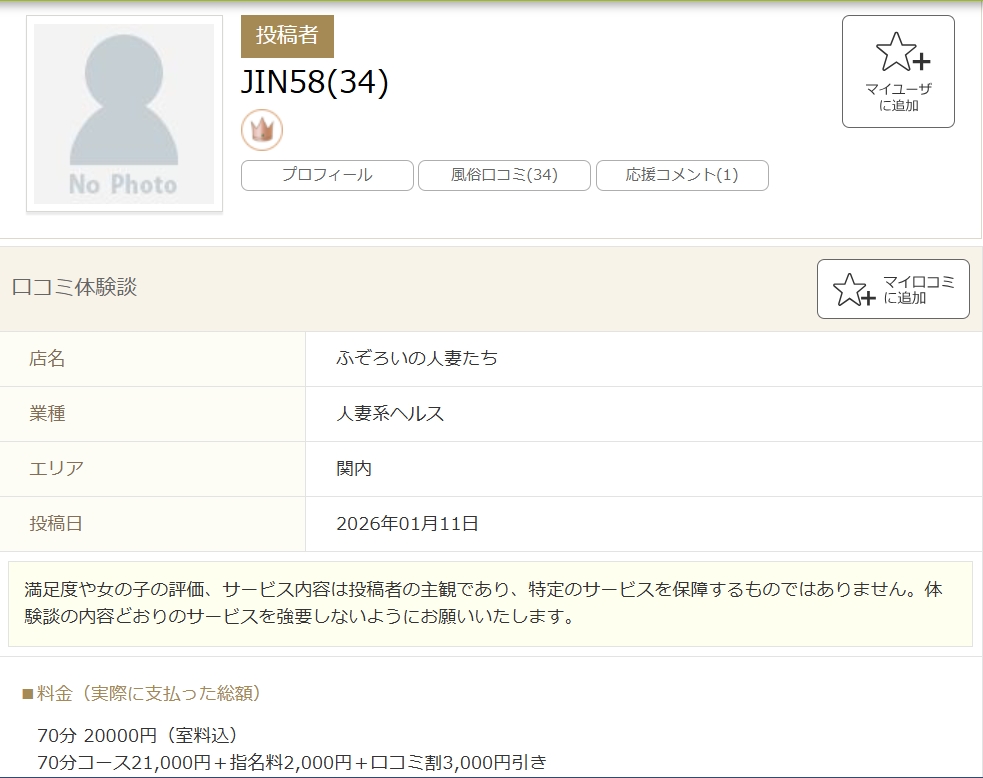Click the 70分 20000円 price line
The width and height of the screenshot is (983, 778).
(x=137, y=736)
